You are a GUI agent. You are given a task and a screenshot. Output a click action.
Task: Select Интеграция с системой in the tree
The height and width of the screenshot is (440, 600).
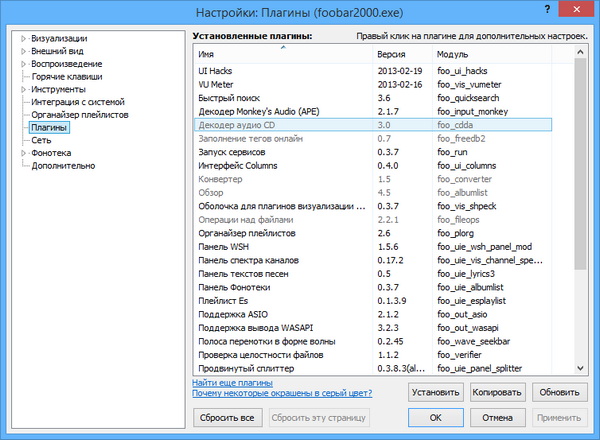[78, 102]
